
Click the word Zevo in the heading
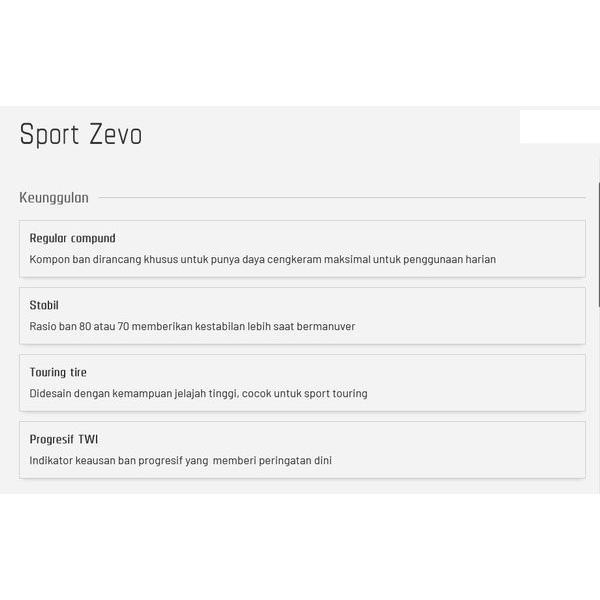115,135
